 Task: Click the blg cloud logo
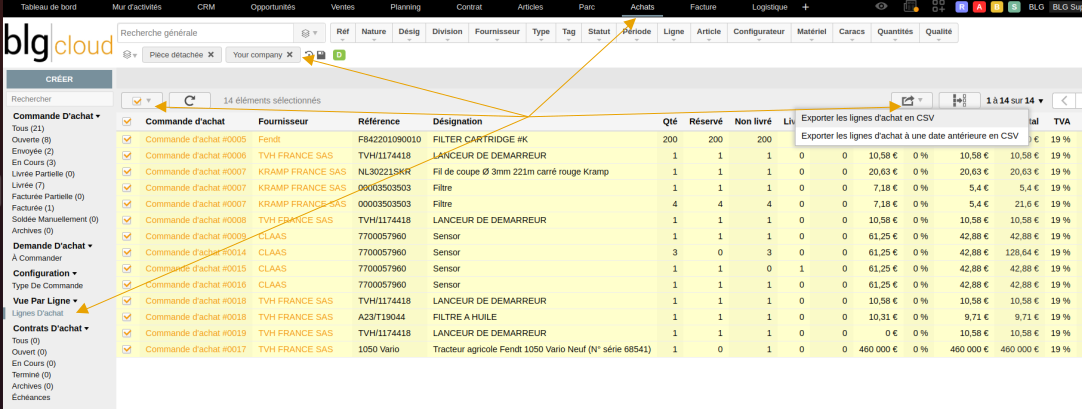click(x=58, y=44)
